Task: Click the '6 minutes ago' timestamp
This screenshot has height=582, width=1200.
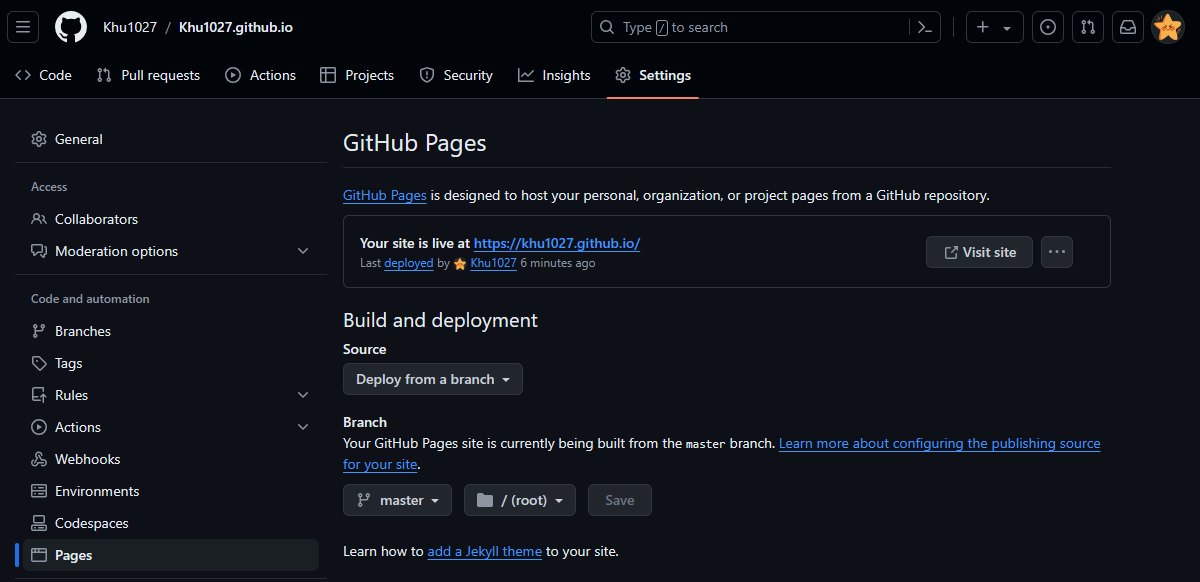Action: pos(558,263)
